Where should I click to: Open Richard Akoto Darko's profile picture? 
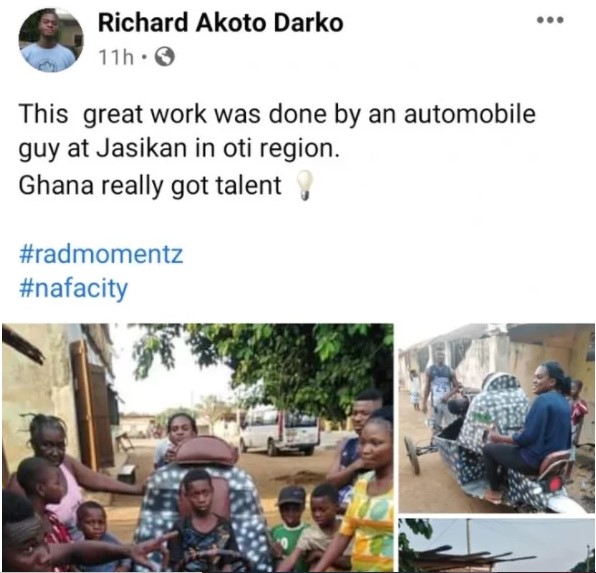pyautogui.click(x=51, y=40)
